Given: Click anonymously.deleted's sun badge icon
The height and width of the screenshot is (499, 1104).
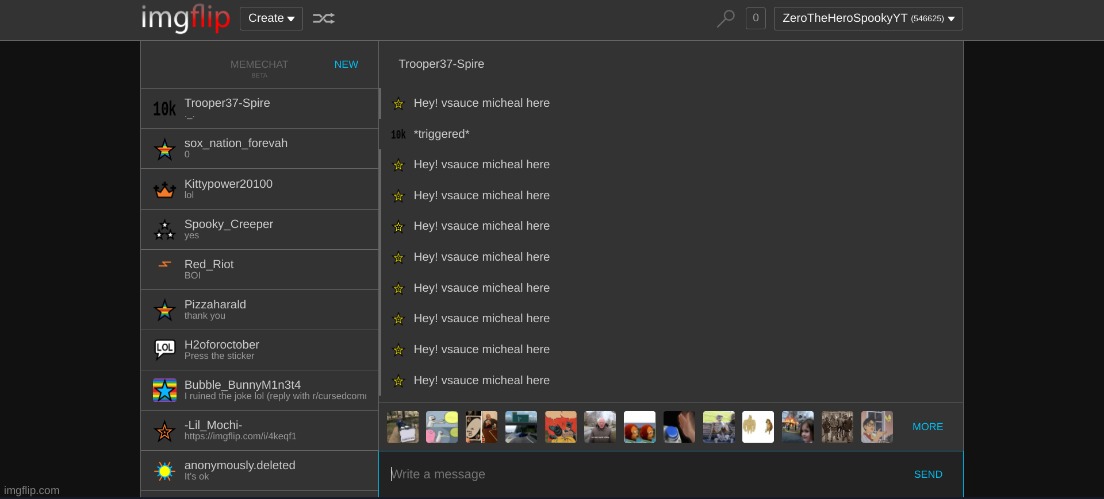Looking at the screenshot, I should (x=164, y=471).
